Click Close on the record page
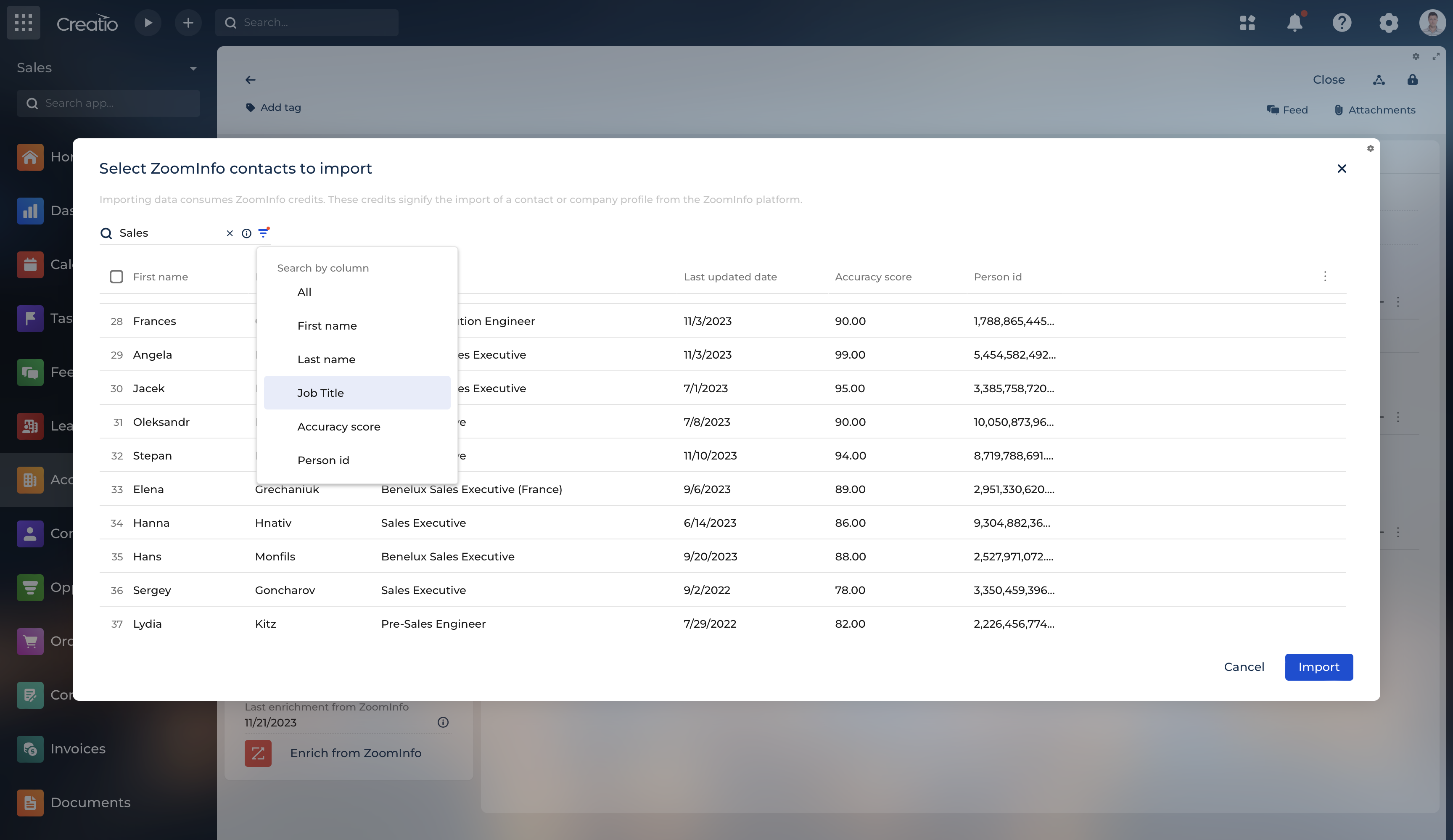Viewport: 1453px width, 840px height. [1329, 79]
